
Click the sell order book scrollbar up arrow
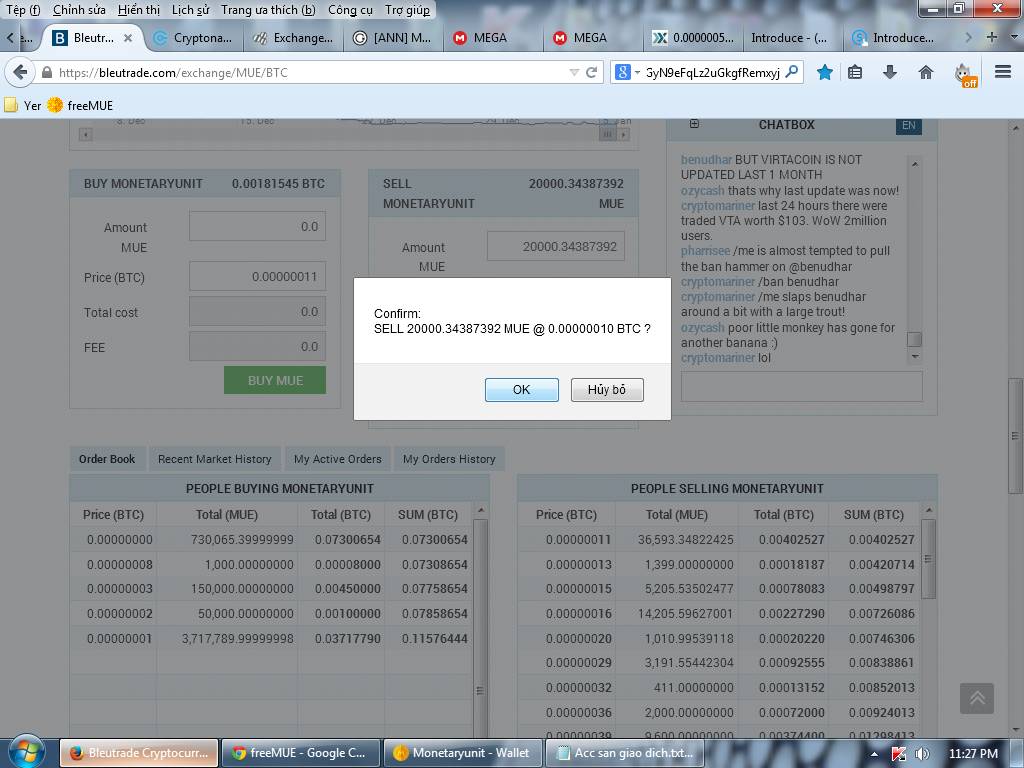pyautogui.click(x=929, y=510)
